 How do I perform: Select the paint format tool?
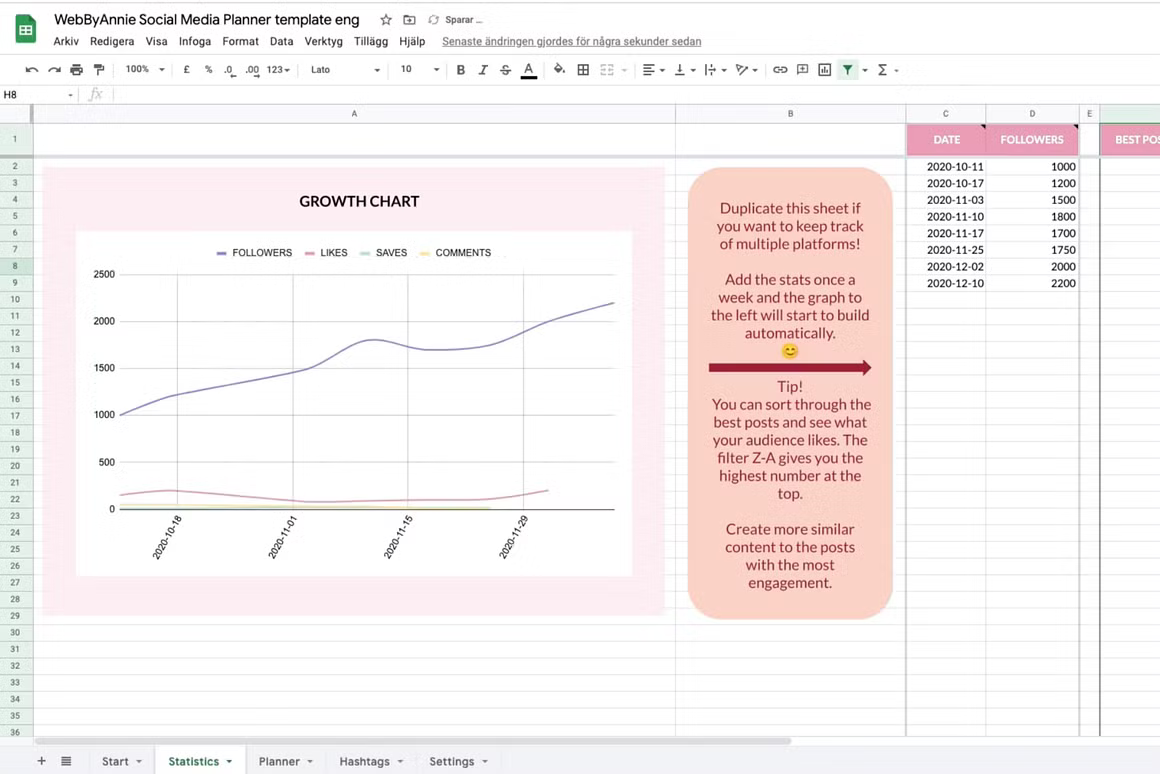tap(98, 70)
